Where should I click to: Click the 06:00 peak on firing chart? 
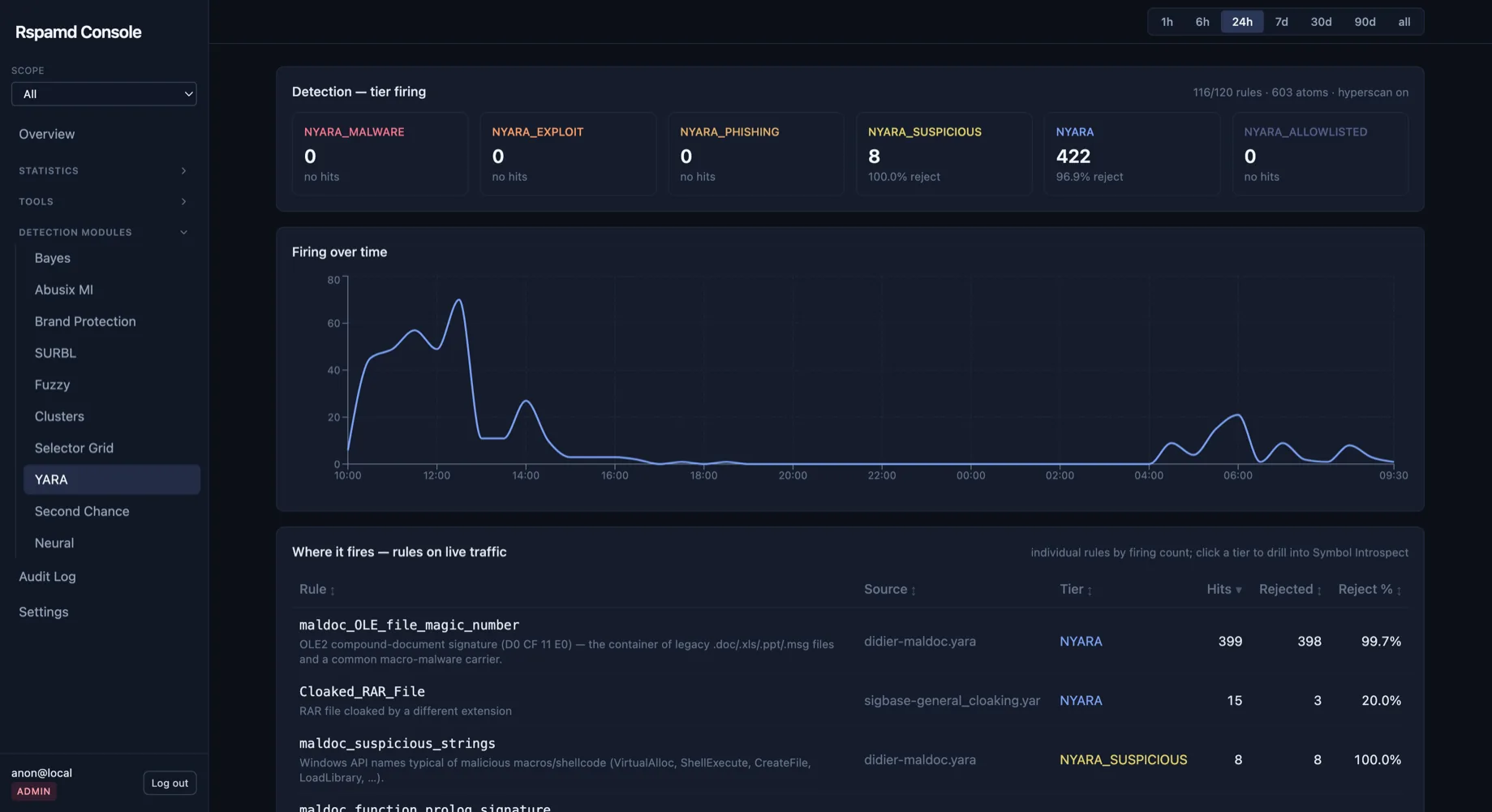pos(1238,415)
